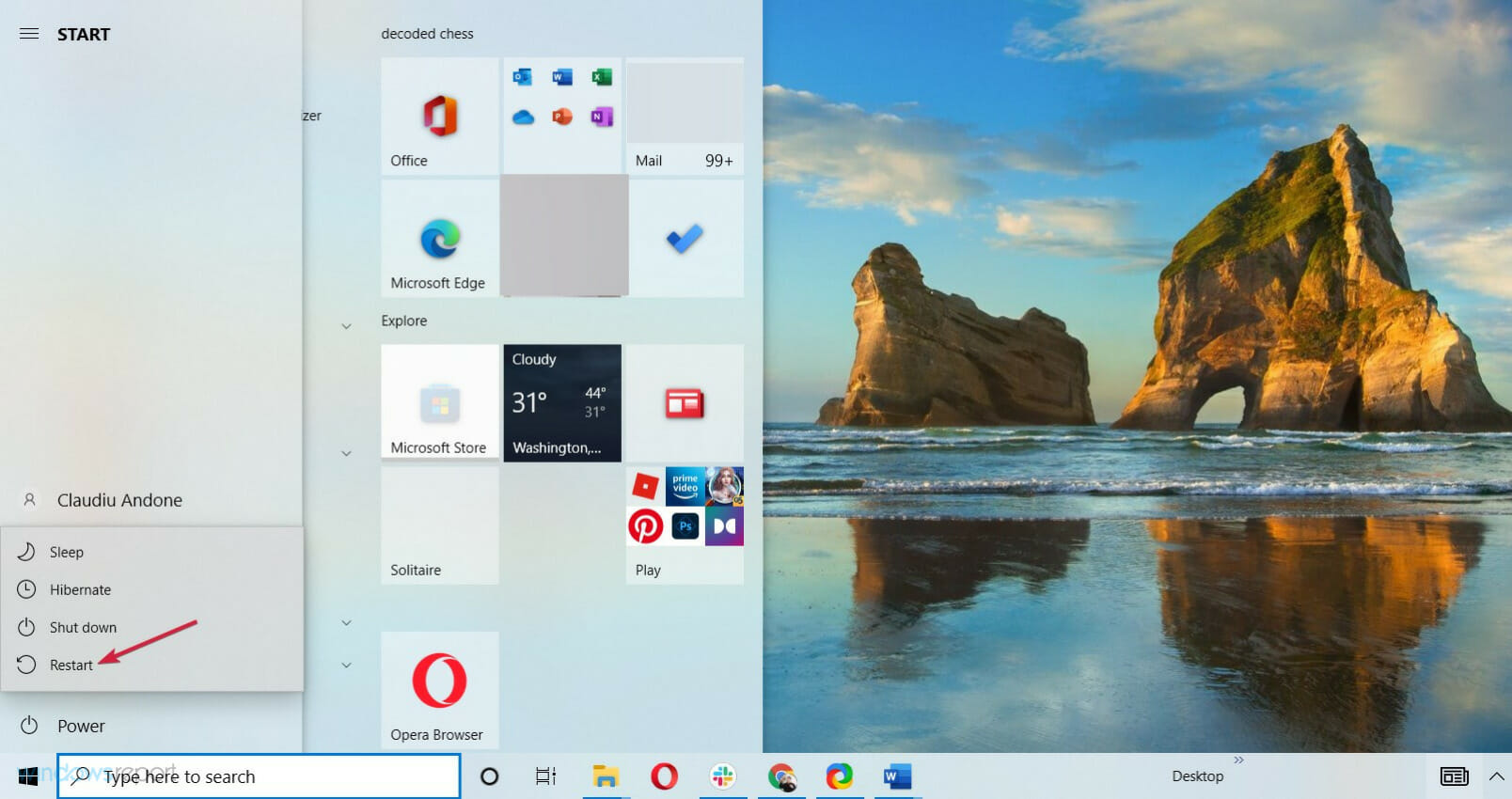Show hidden system tray icons

point(1496,776)
